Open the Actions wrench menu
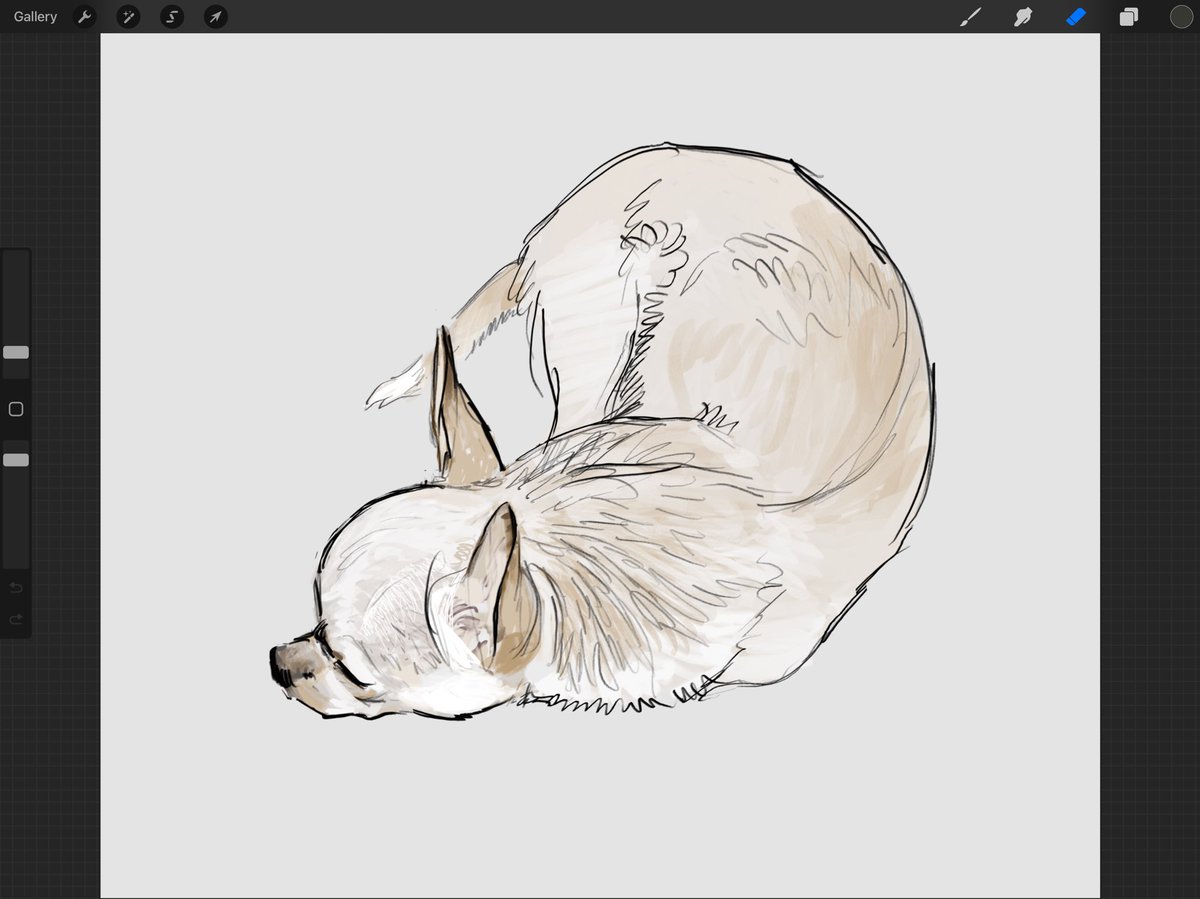The image size is (1200, 899). [85, 17]
